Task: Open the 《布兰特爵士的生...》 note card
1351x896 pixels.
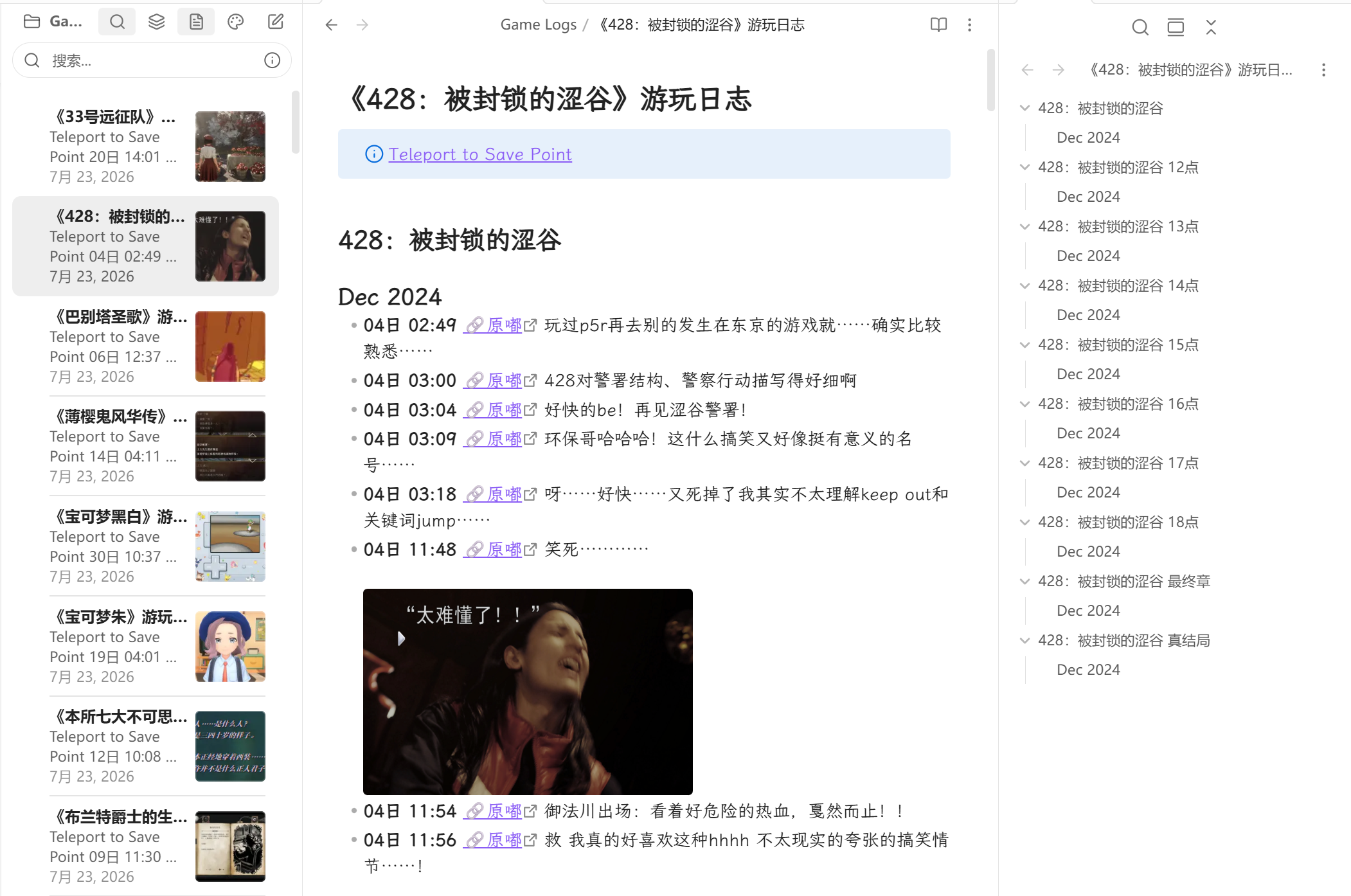Action: tap(145, 847)
